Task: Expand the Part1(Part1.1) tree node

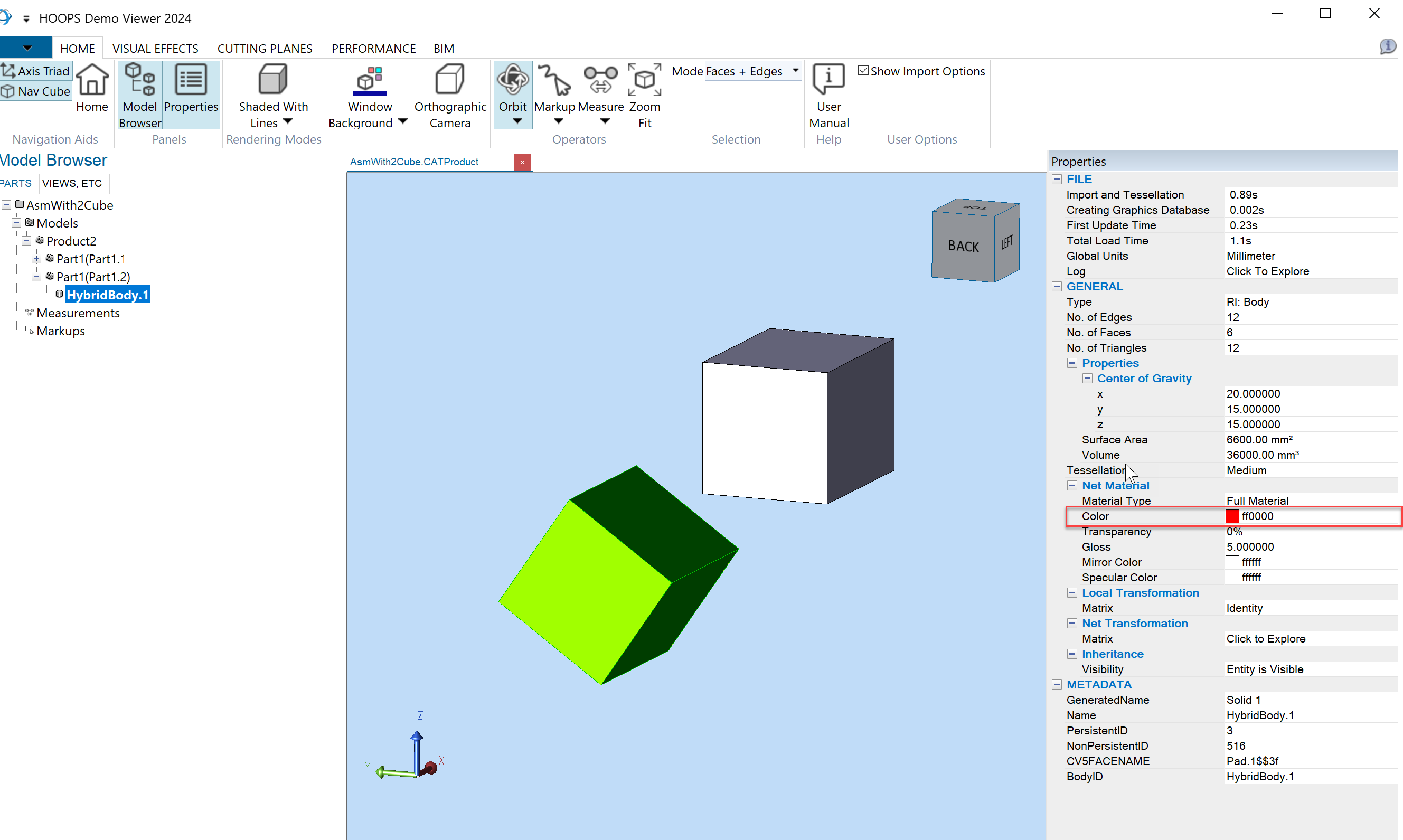Action: click(36, 259)
